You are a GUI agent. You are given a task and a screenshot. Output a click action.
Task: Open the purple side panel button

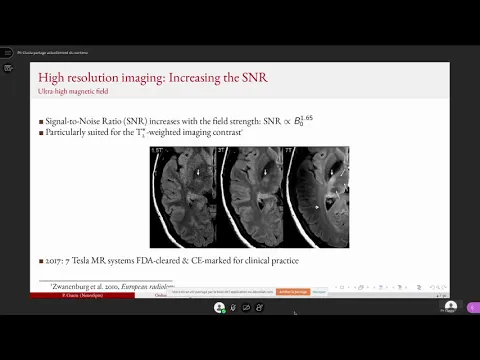tap(473, 307)
